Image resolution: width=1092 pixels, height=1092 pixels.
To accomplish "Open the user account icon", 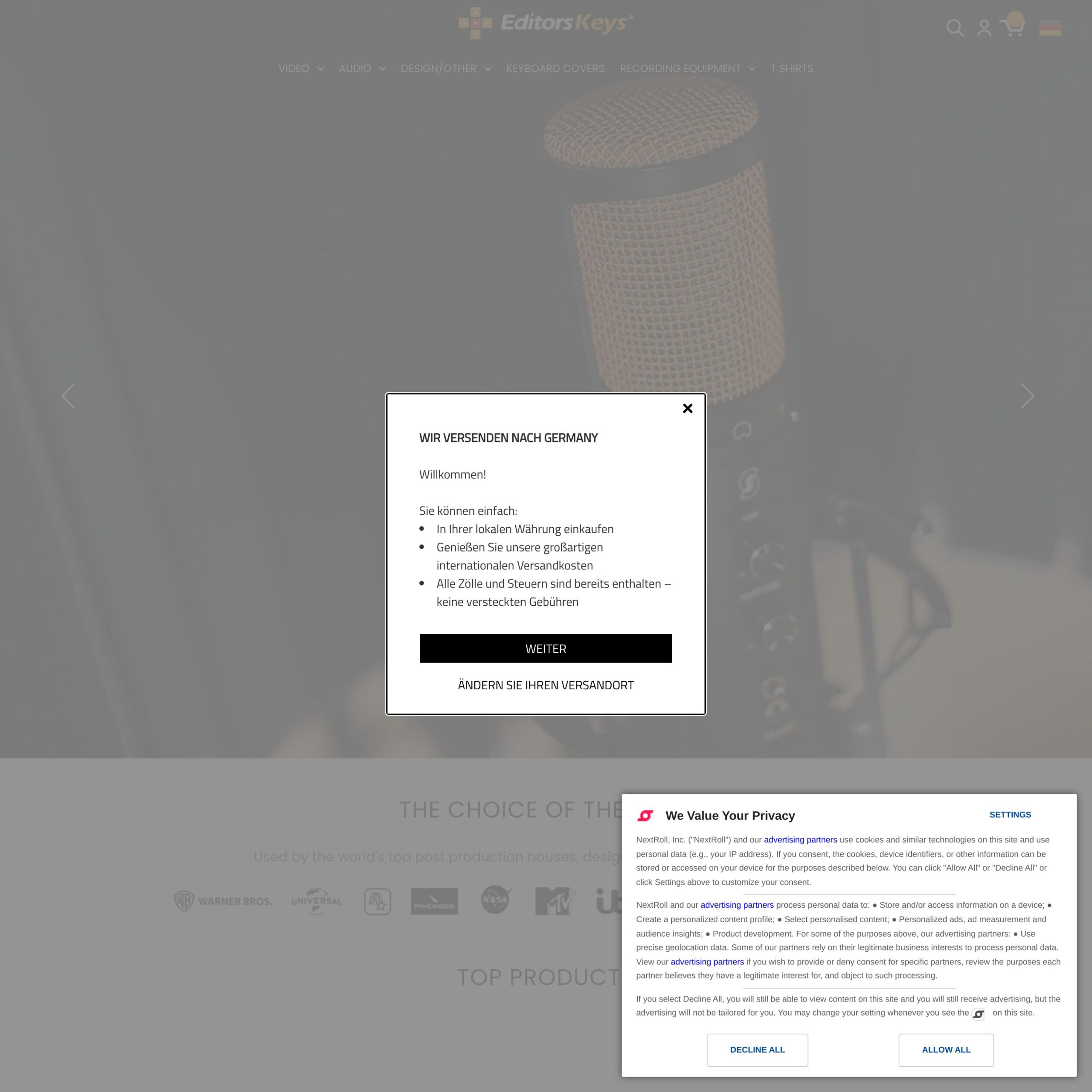I will [984, 28].
